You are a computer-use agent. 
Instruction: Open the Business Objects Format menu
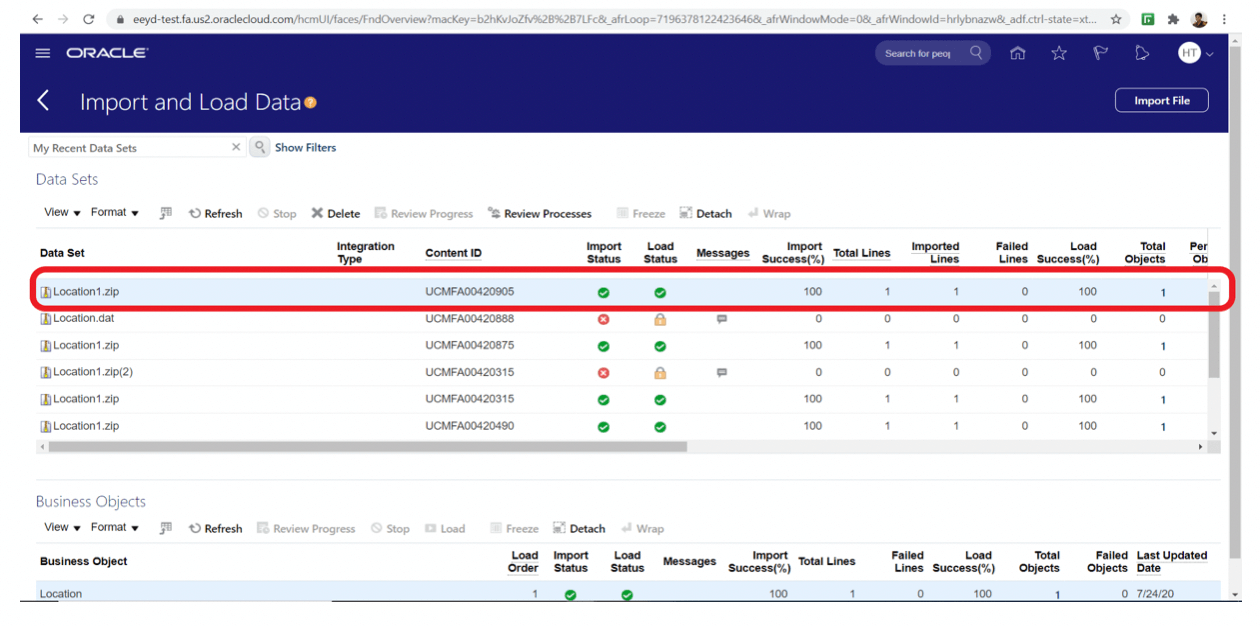click(115, 527)
